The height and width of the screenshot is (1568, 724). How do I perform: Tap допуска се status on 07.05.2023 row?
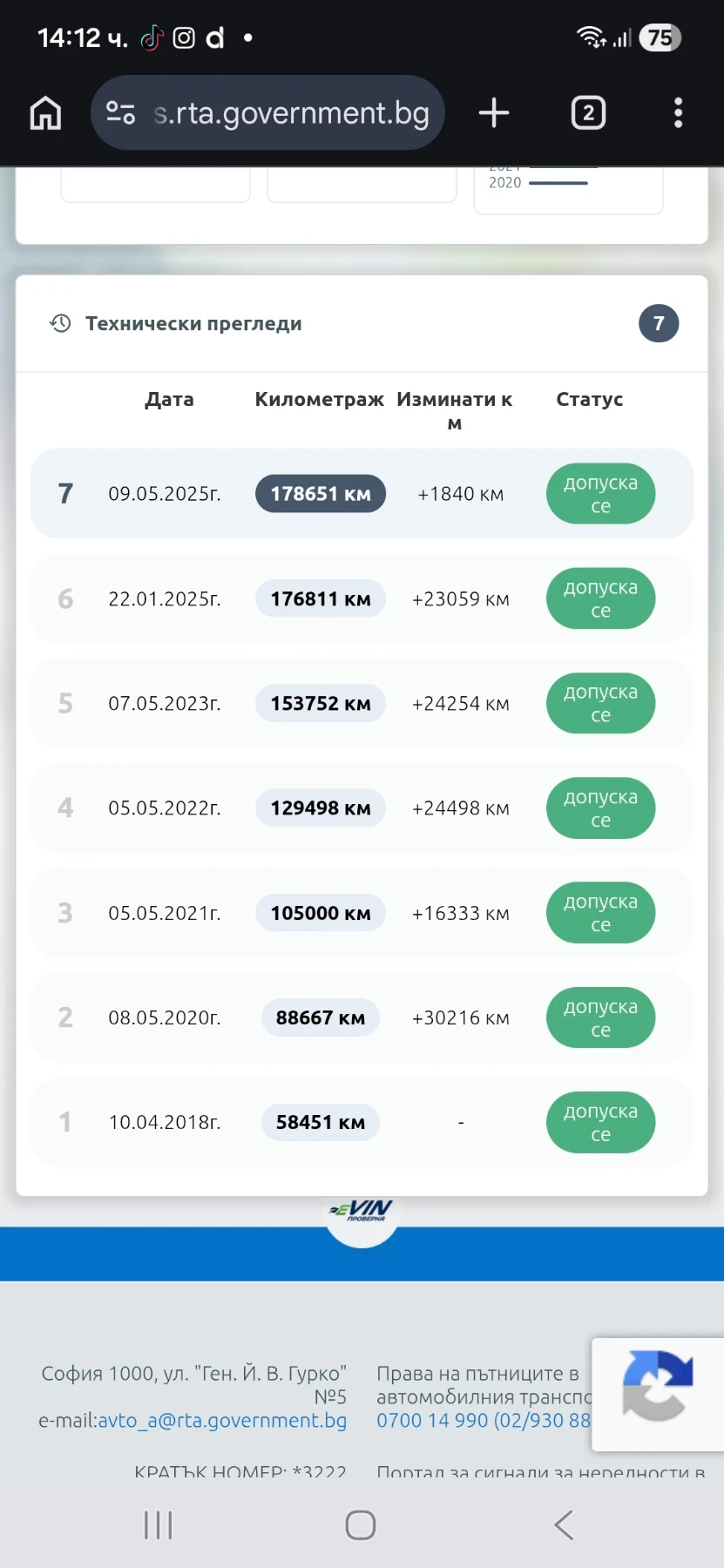(600, 704)
